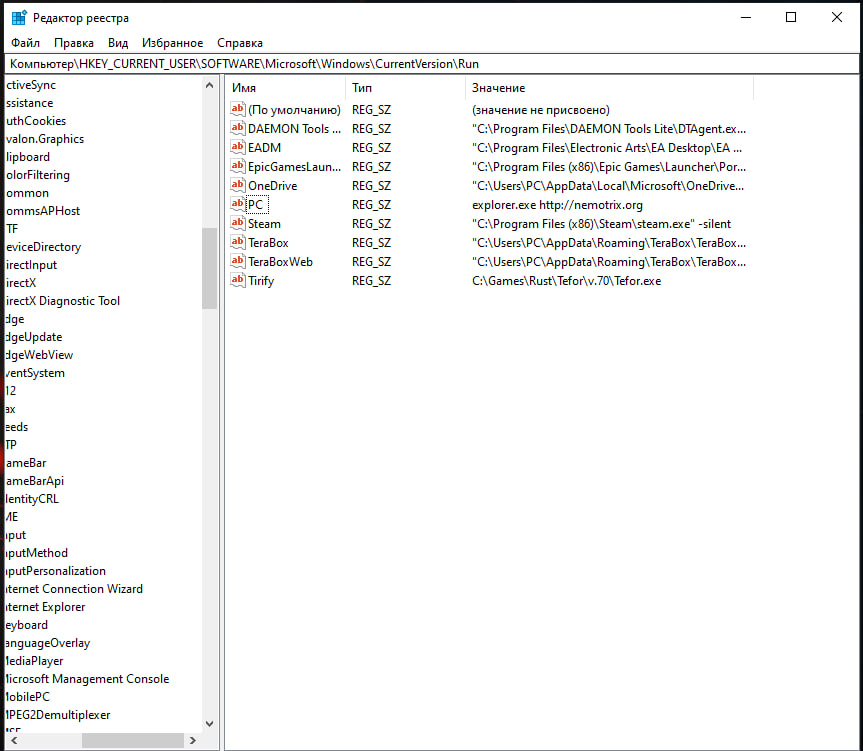The width and height of the screenshot is (863, 751).
Task: Select the Internet Explorer key in tree
Action: tap(45, 607)
